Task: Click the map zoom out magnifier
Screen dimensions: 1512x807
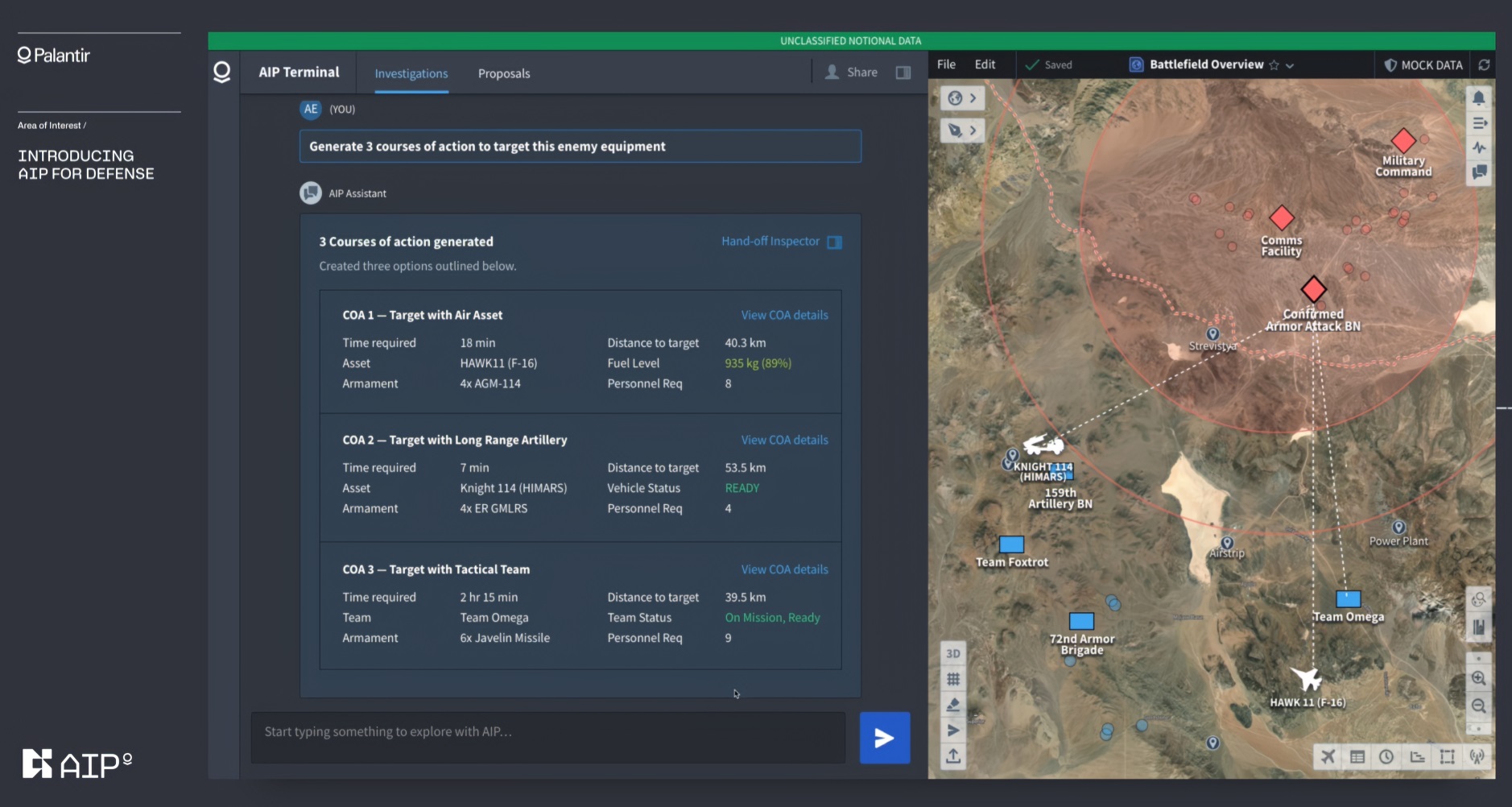Action: point(1478,706)
